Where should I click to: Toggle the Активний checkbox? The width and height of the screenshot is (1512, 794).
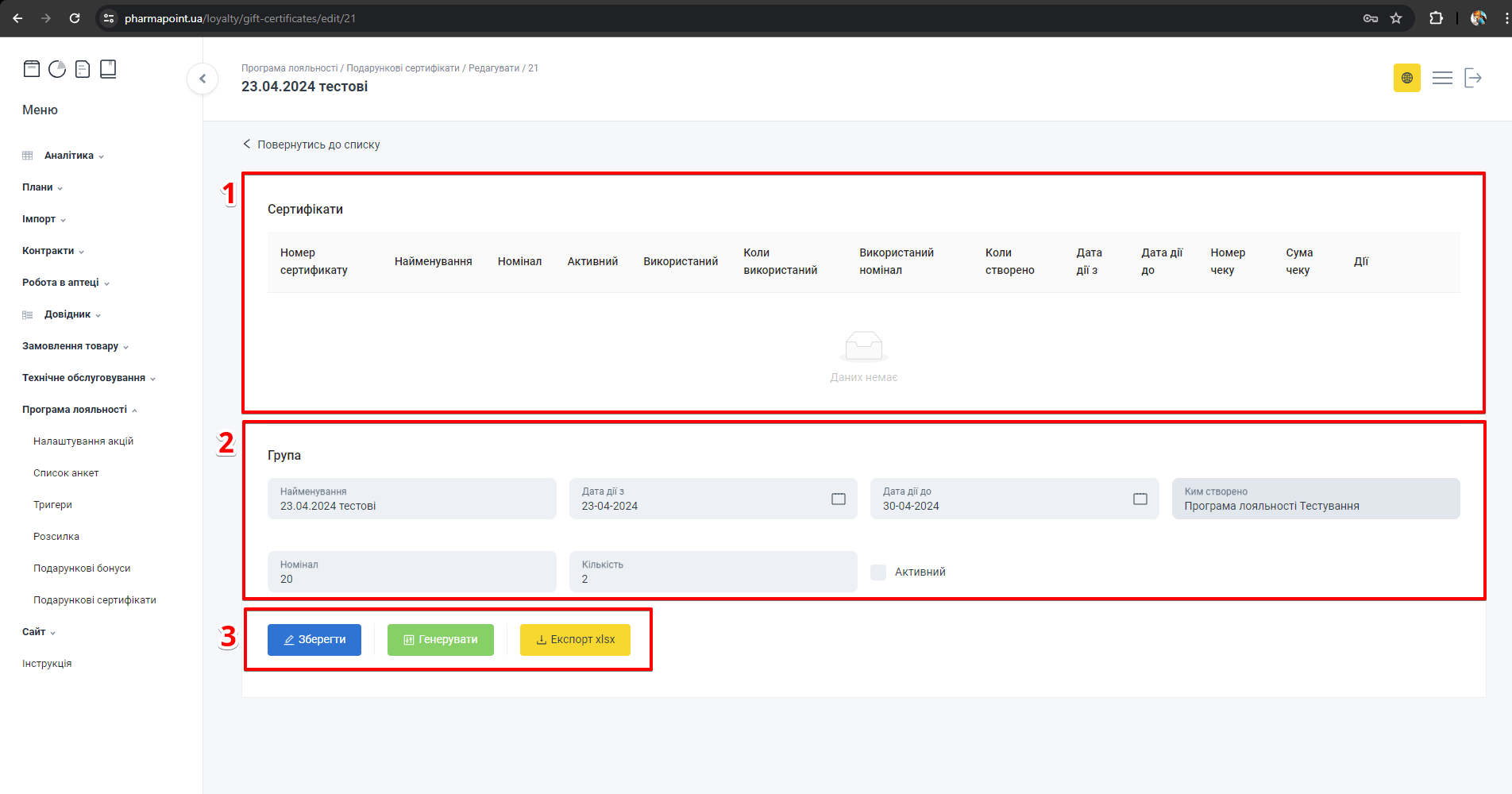[x=878, y=572]
